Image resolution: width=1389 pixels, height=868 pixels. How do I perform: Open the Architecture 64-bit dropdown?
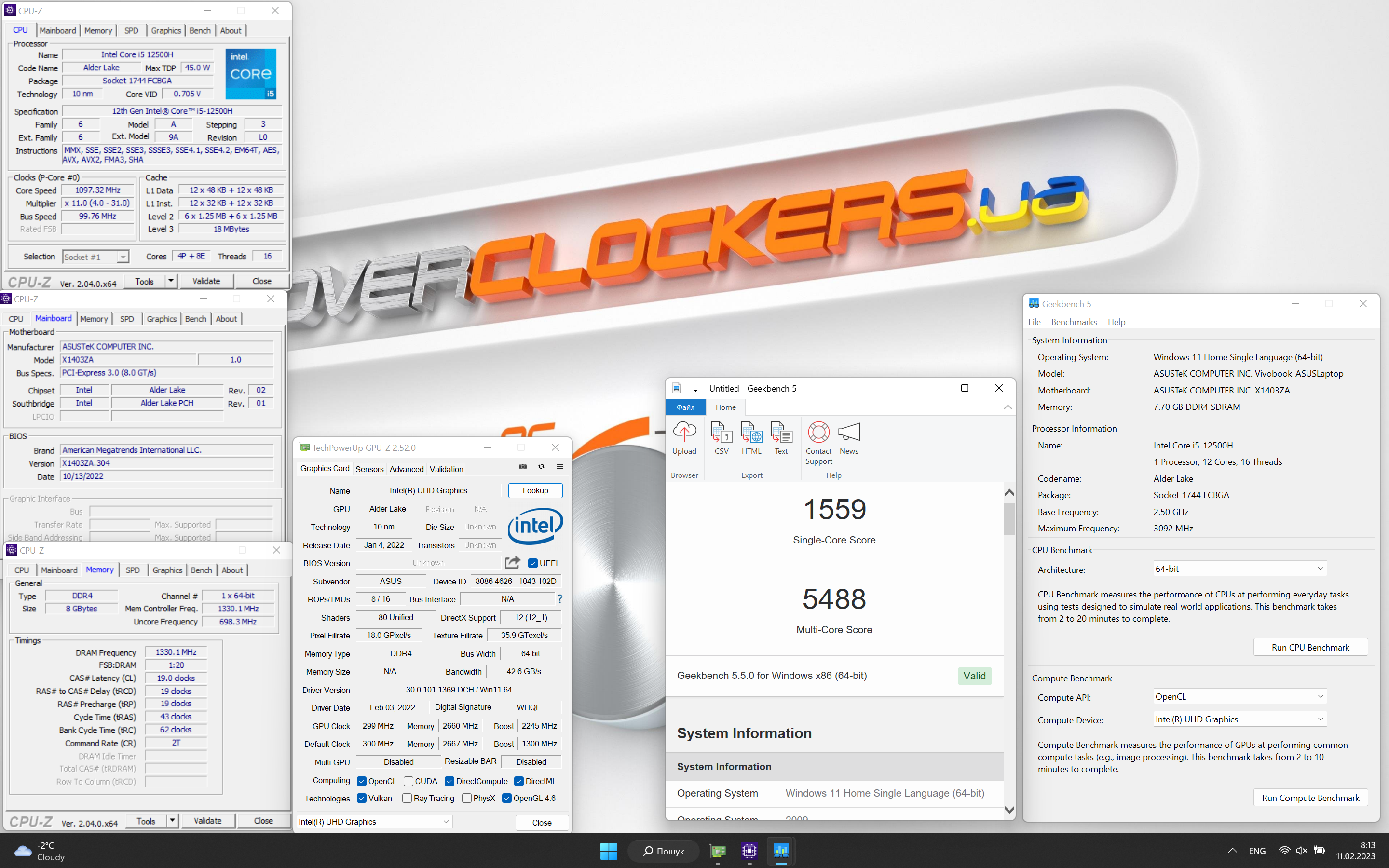tap(1240, 569)
